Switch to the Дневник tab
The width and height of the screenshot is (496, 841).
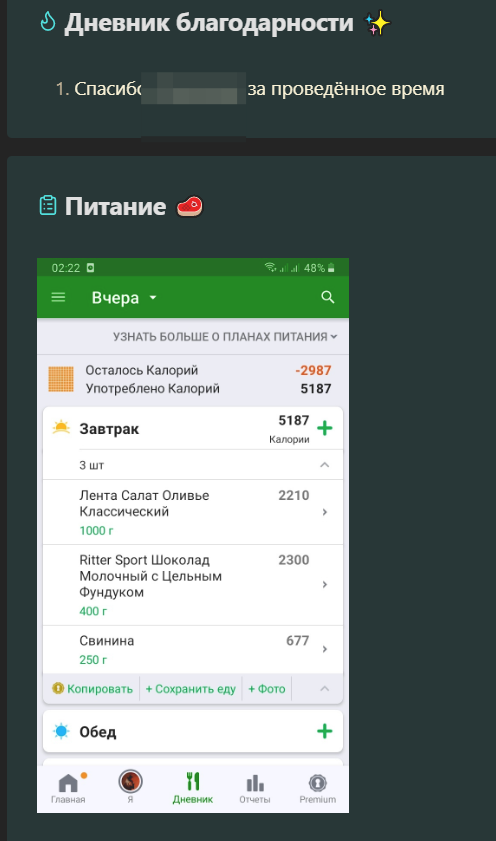(x=193, y=787)
